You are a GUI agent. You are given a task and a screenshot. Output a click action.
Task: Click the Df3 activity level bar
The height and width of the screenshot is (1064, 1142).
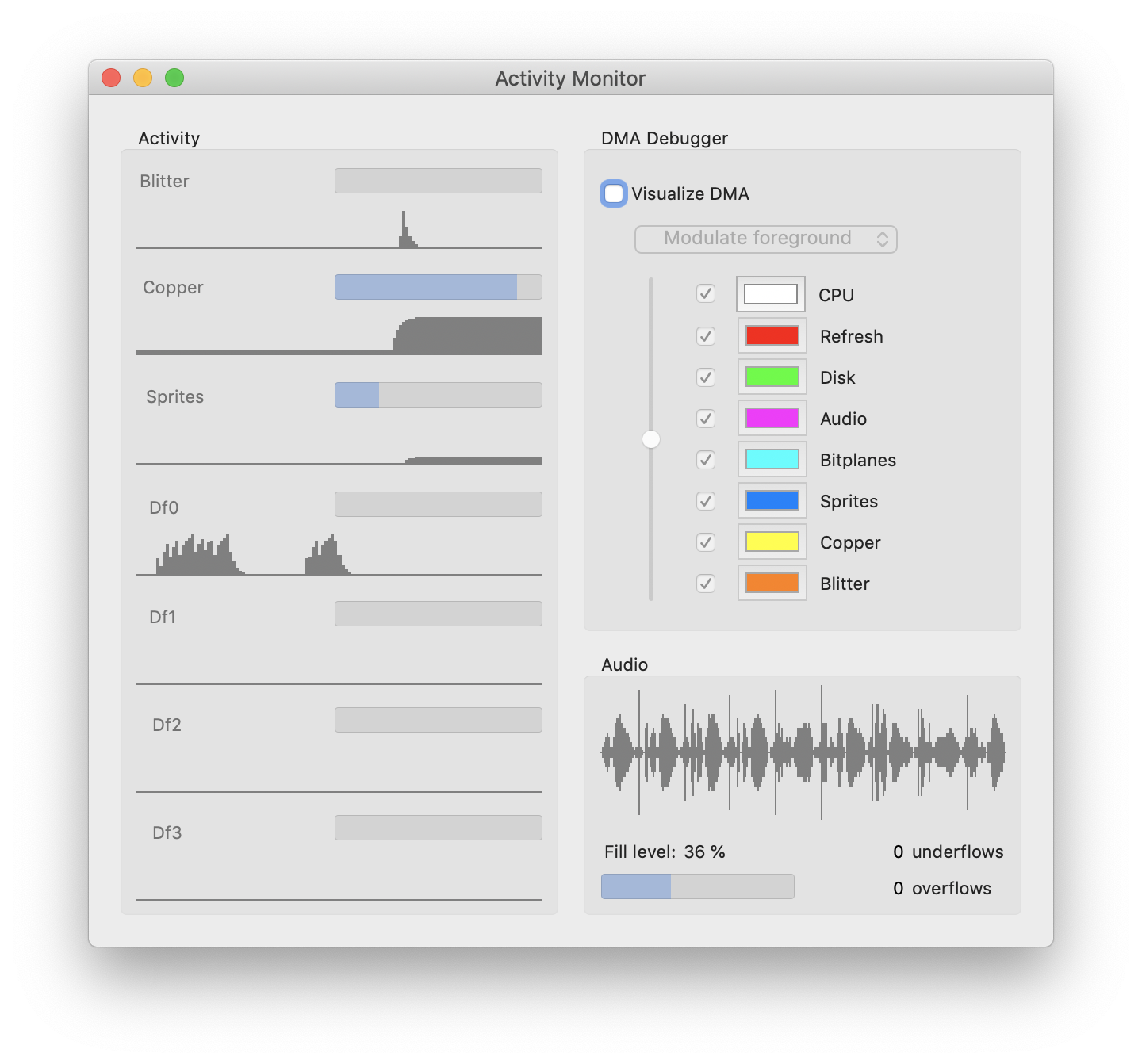tap(439, 828)
